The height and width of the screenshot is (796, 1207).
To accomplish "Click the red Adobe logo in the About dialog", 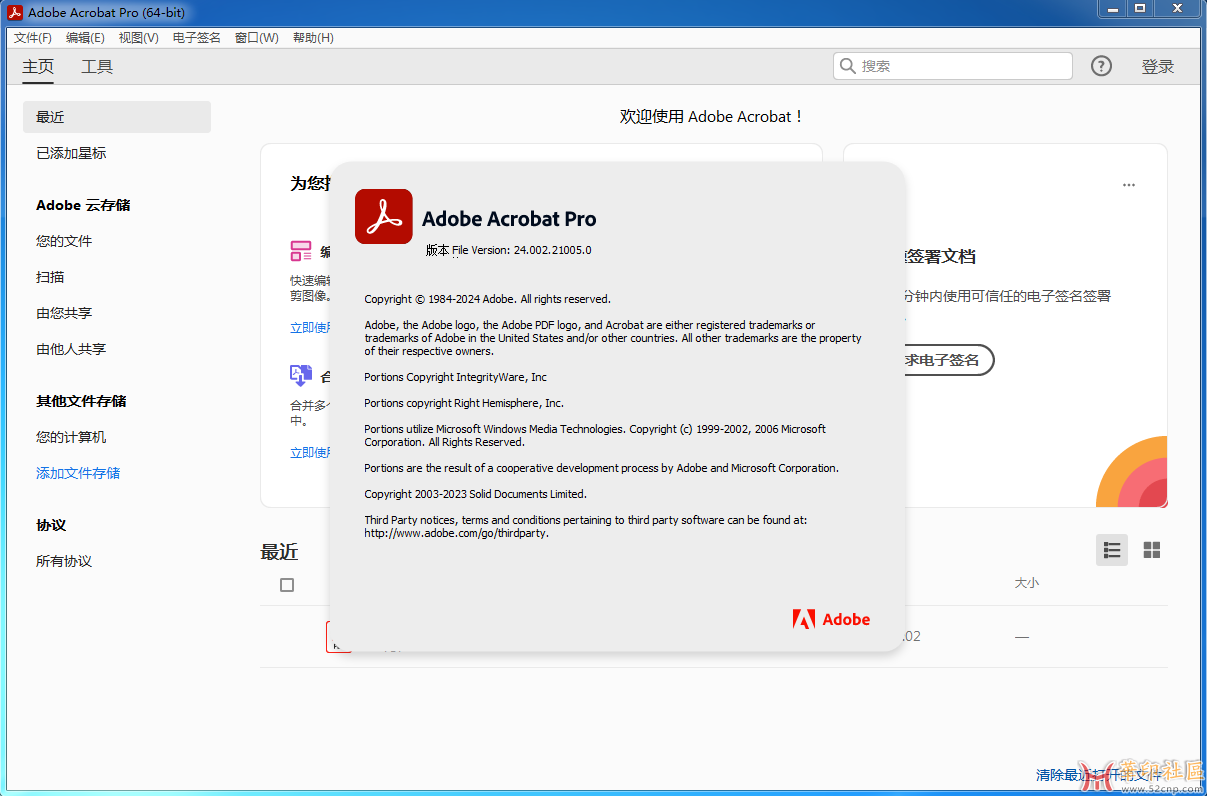I will click(831, 619).
